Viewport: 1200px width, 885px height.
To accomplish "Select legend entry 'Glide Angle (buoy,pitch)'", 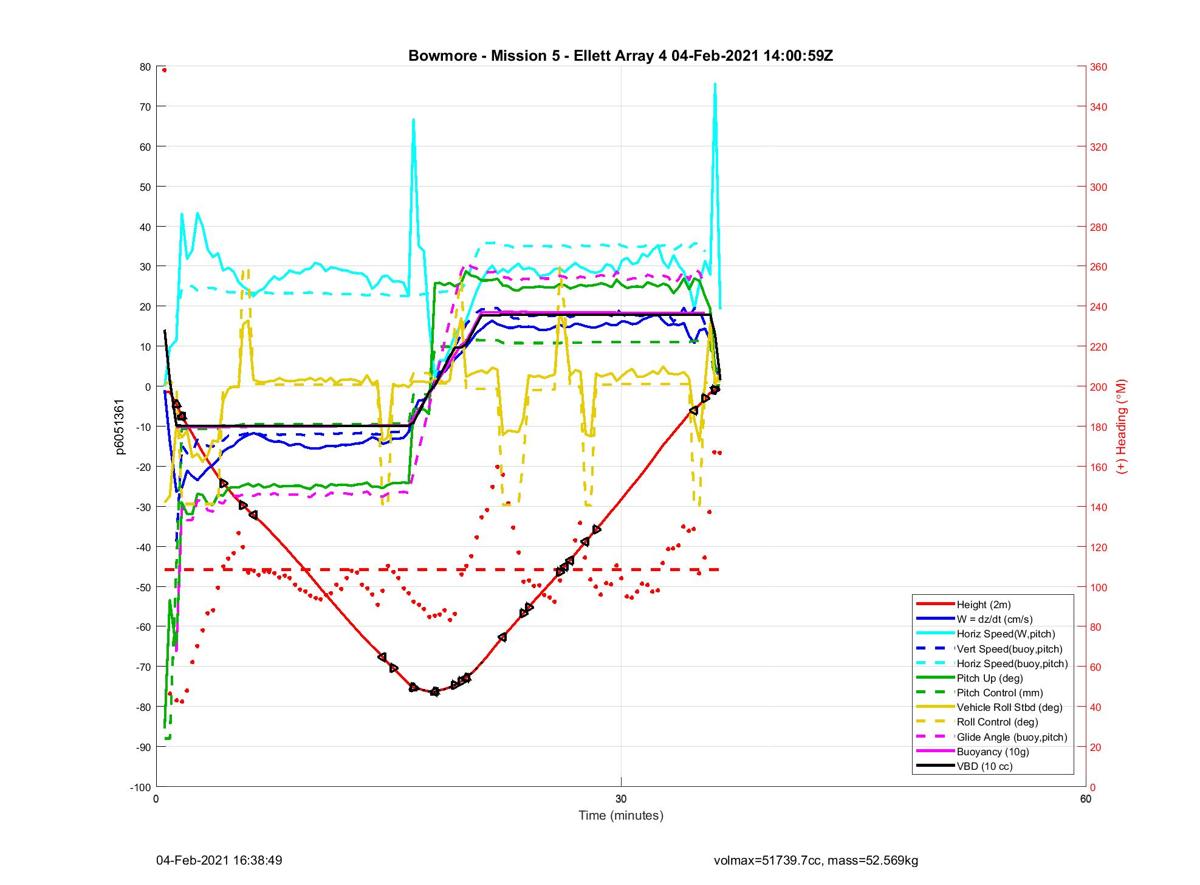I will coord(1012,737).
